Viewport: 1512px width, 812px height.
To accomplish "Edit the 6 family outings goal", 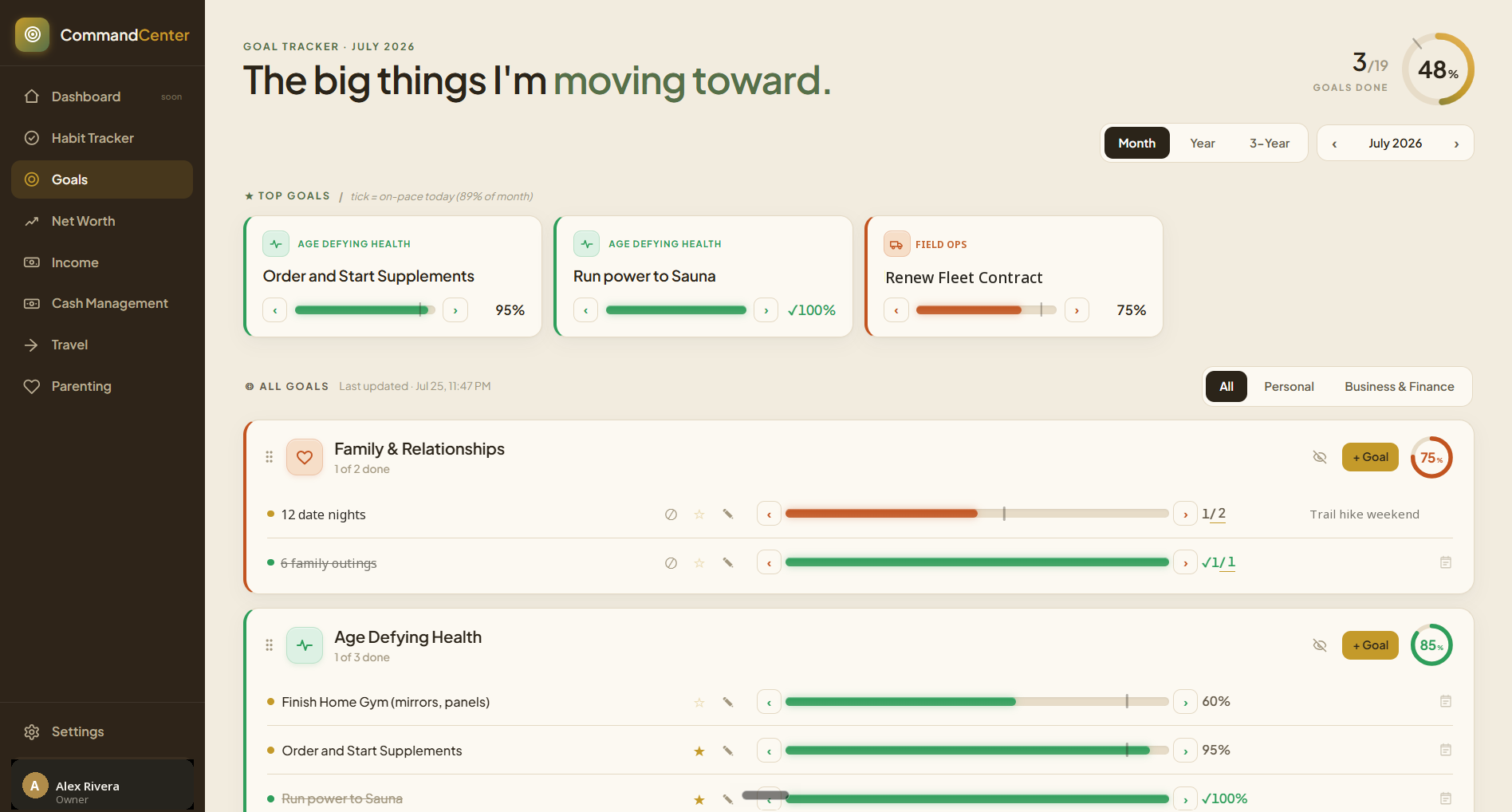I will (x=728, y=563).
